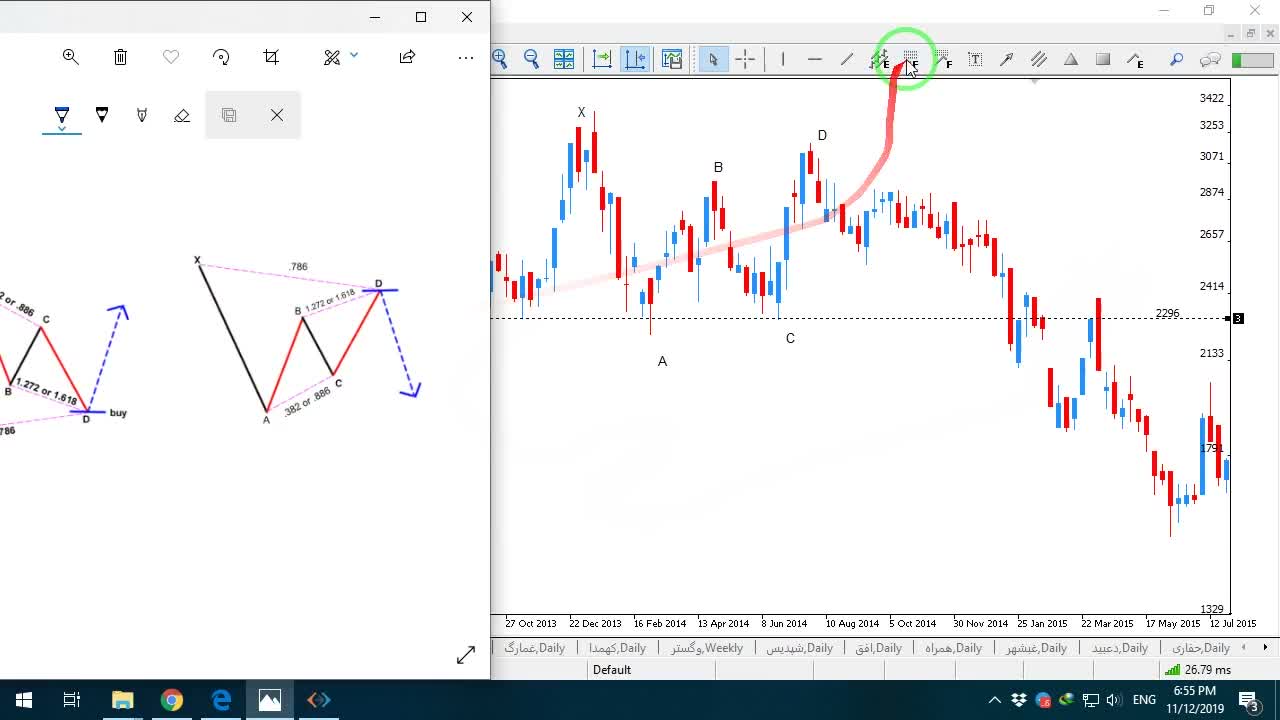Zoom in on the photo in Photos

click(70, 57)
